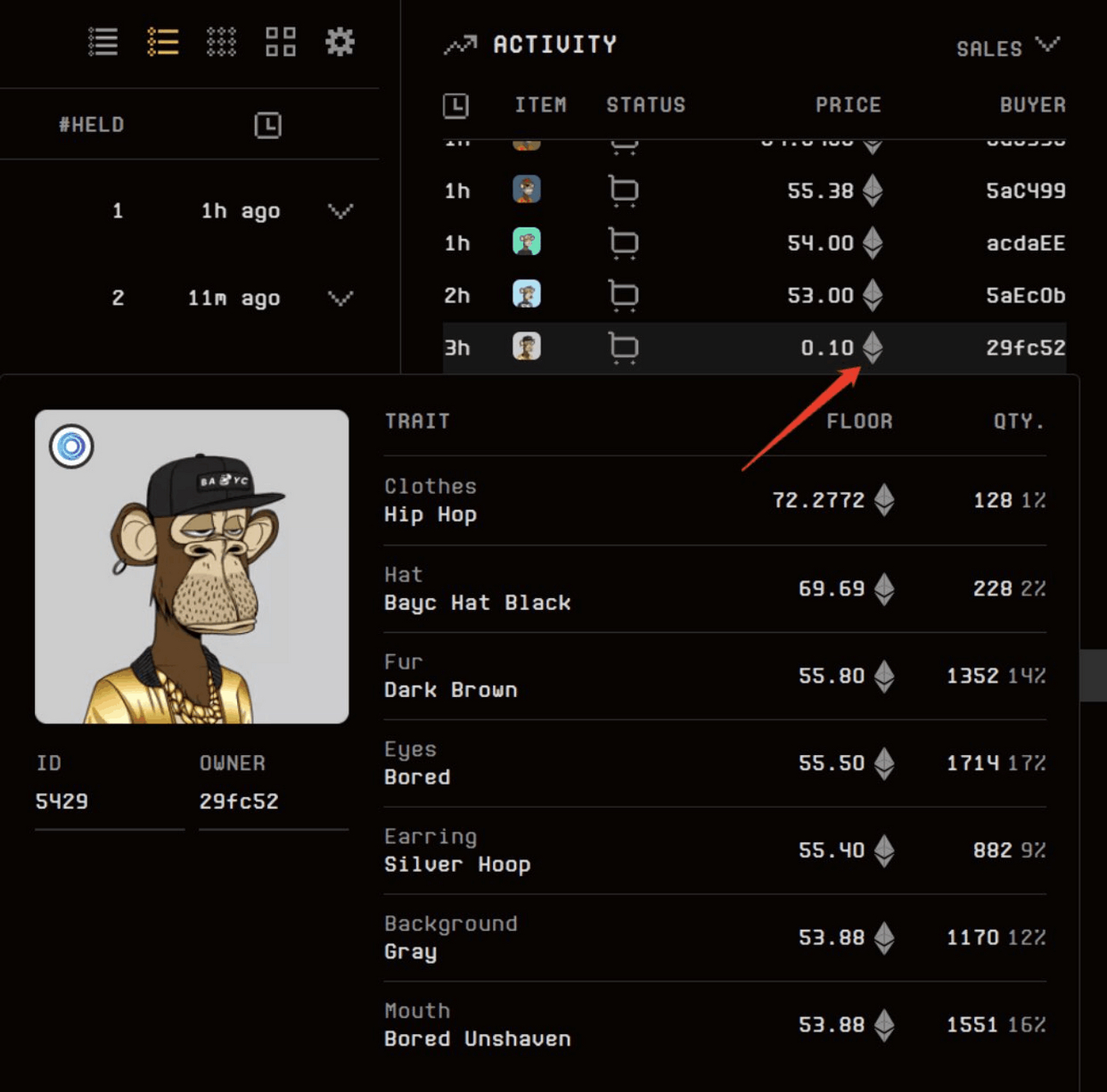This screenshot has width=1107, height=1092.
Task: Expand the row held 11m ago
Action: pyautogui.click(x=340, y=298)
